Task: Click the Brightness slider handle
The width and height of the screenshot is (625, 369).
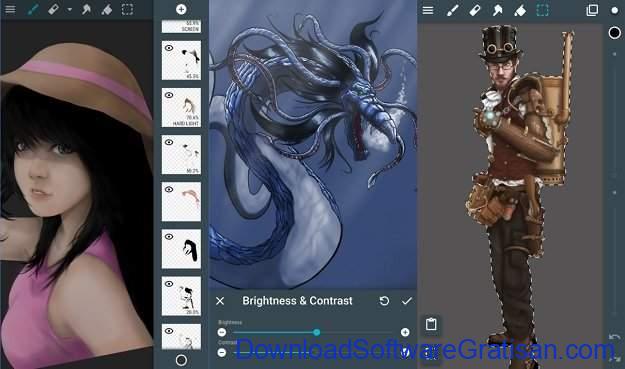Action: (x=316, y=332)
